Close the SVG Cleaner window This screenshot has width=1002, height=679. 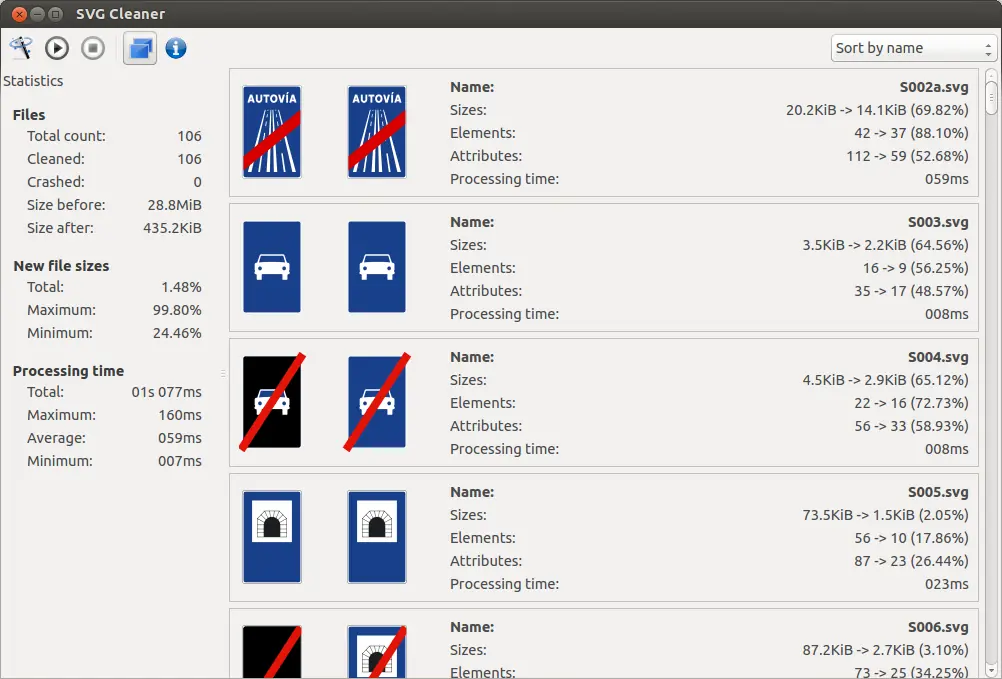point(19,13)
